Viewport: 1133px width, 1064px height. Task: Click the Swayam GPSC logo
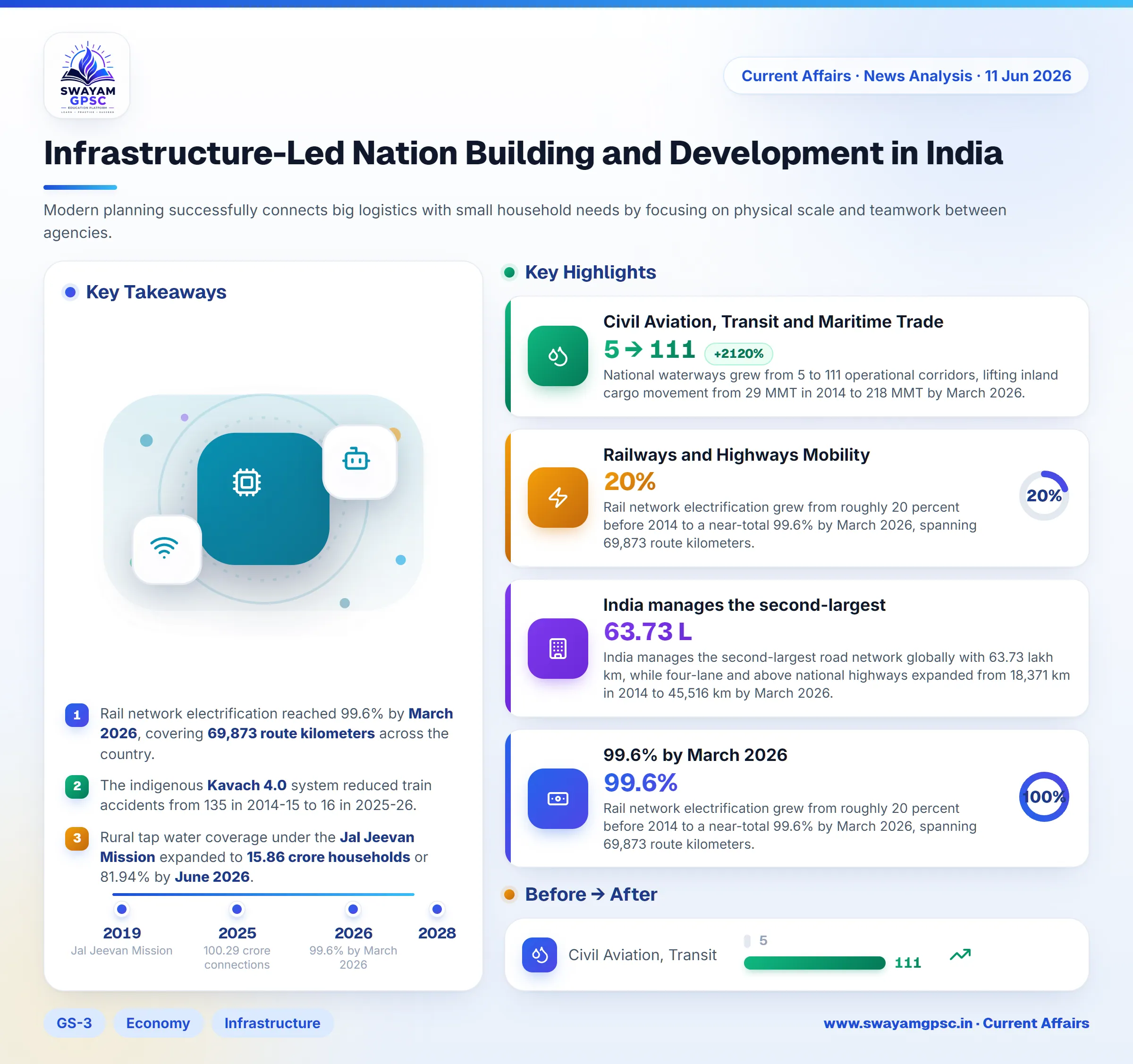tap(87, 76)
